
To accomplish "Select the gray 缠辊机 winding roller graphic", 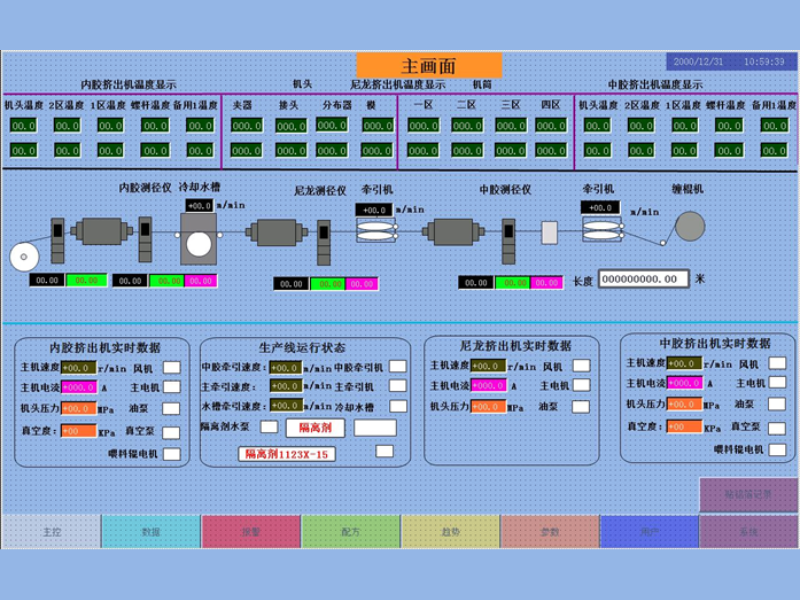I will pos(690,226).
